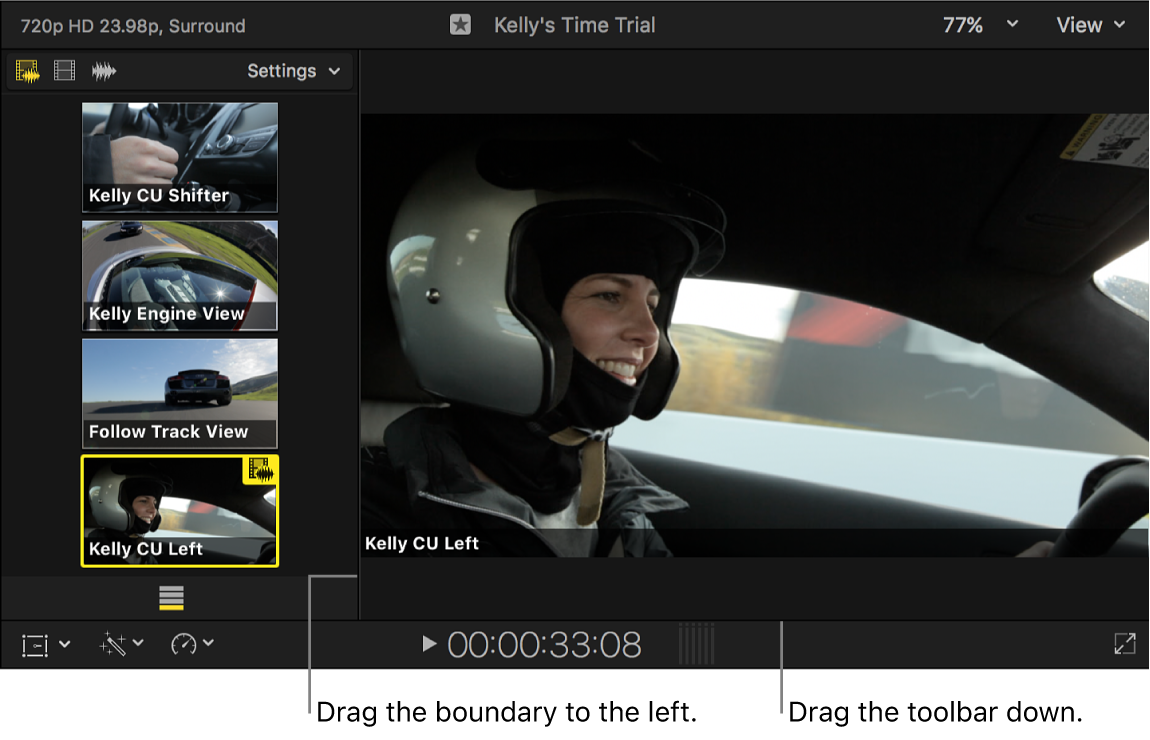Click the audio meters in toolbar

click(x=697, y=645)
